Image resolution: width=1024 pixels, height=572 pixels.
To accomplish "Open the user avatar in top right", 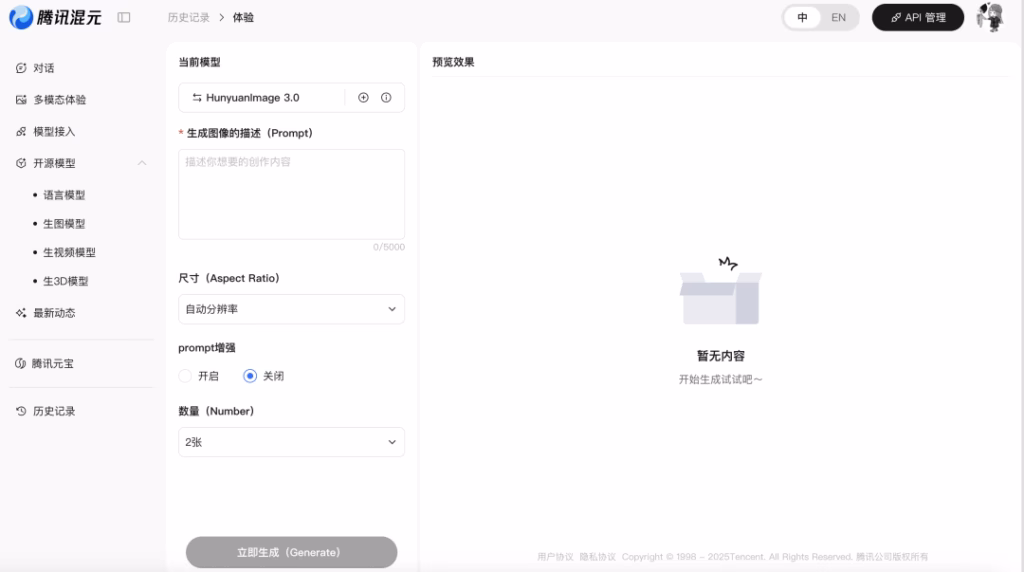I will point(989,17).
